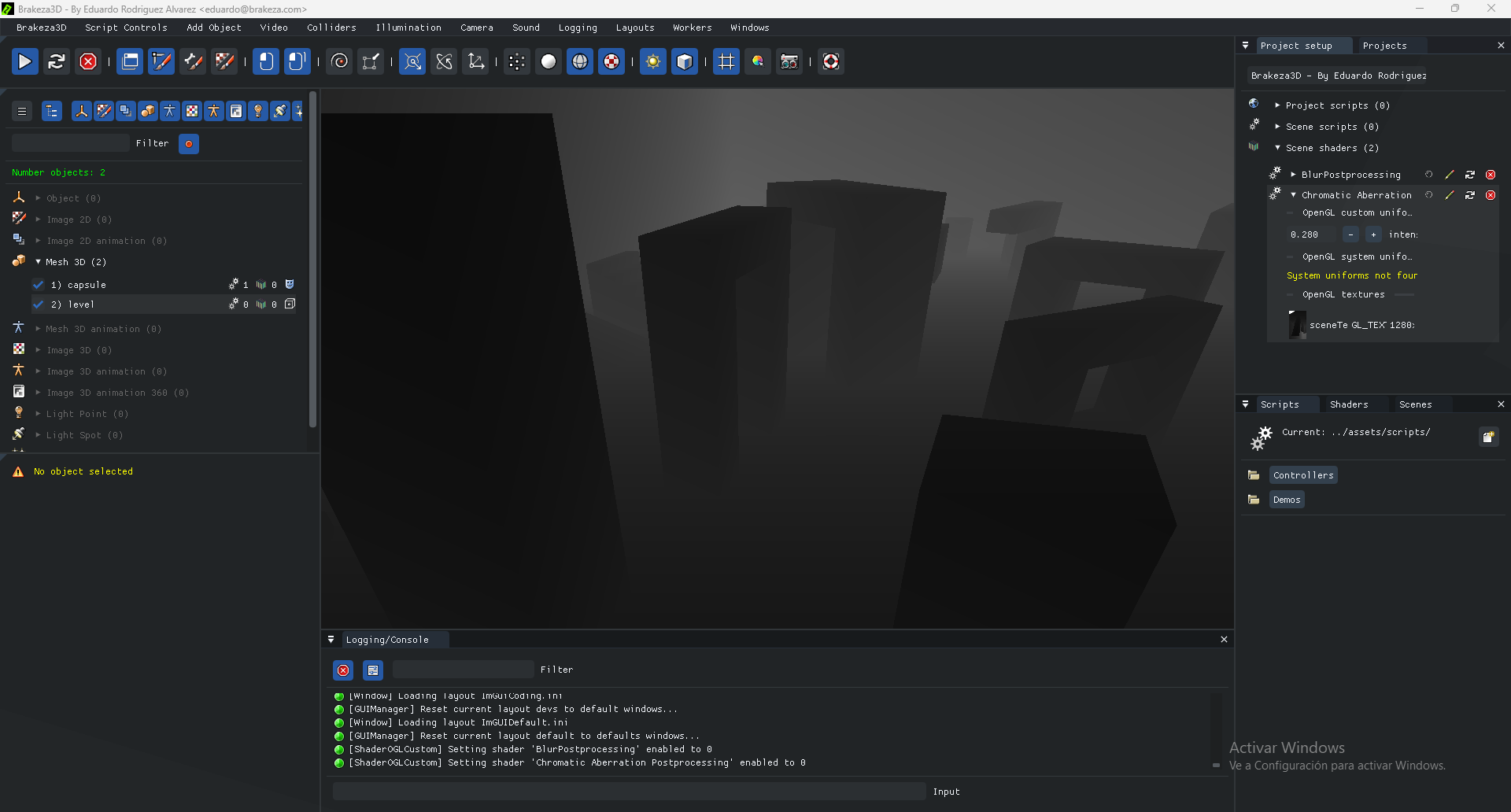Collapse the Mesh 3D group

click(38, 262)
